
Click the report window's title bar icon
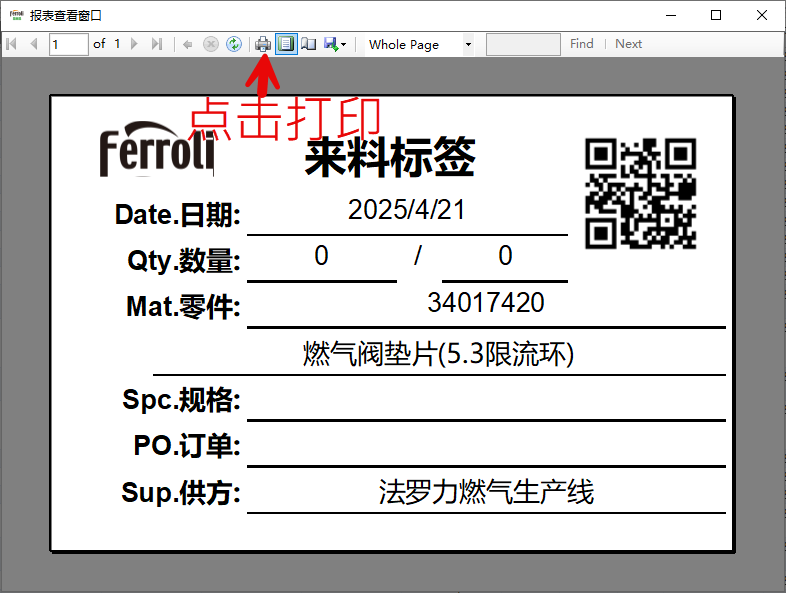[17, 15]
